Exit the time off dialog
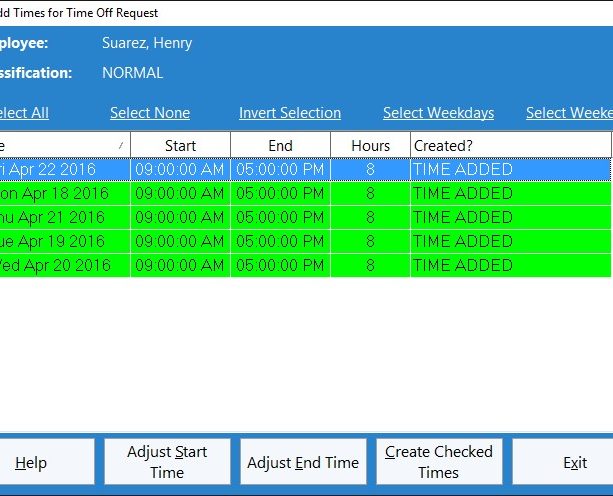Viewport: 613px width, 496px height. click(563, 462)
